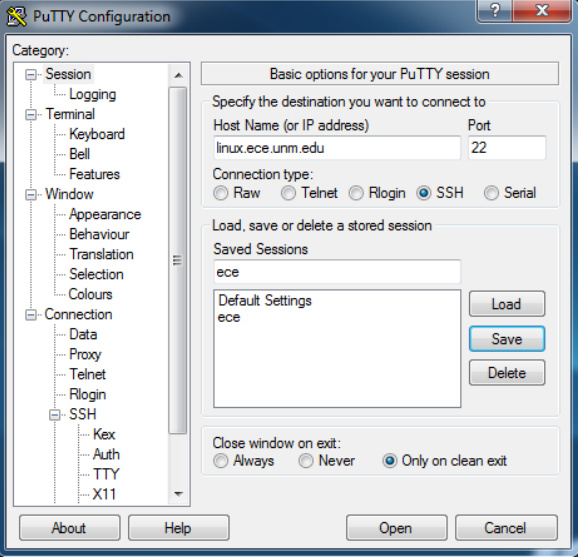580x557 pixels.
Task: Open the Keyboard settings category
Action: pos(97,134)
